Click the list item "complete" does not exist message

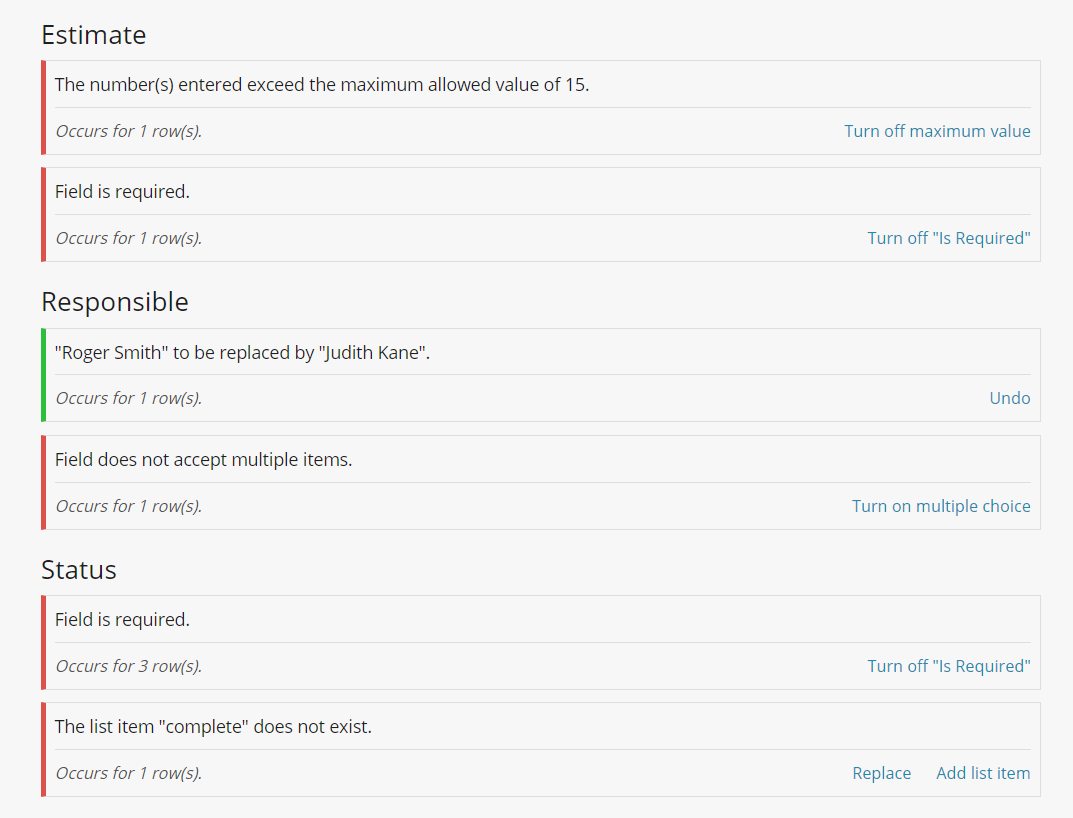213,727
